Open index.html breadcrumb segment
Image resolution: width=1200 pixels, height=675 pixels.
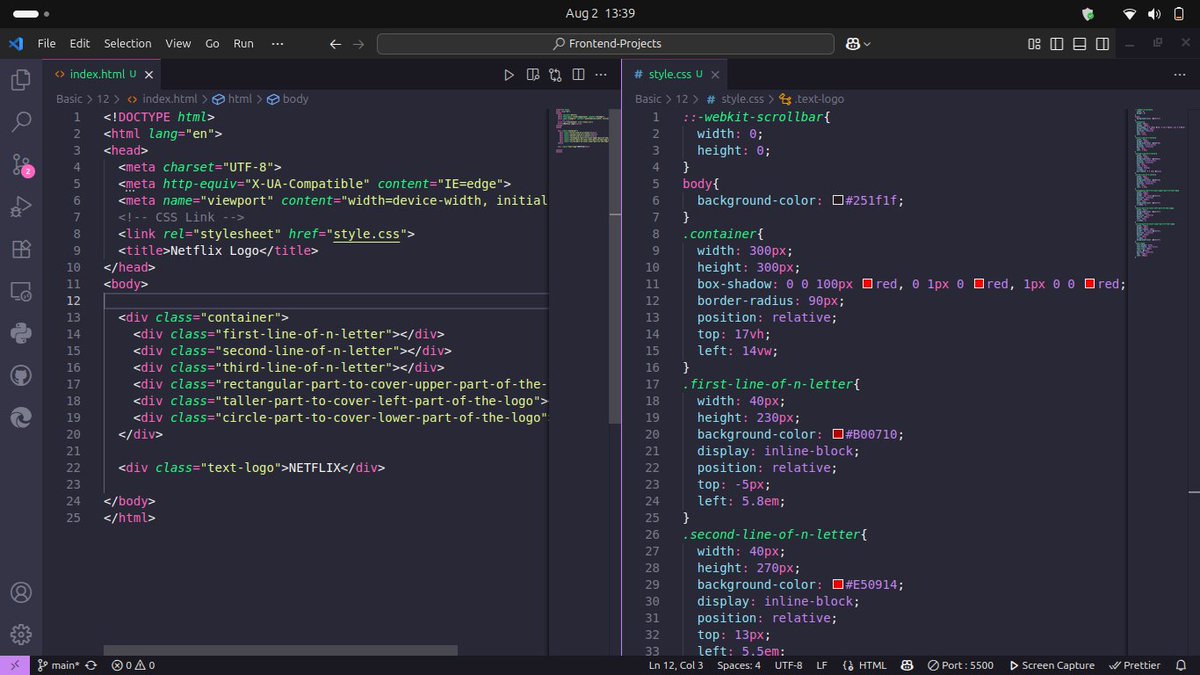pos(162,99)
